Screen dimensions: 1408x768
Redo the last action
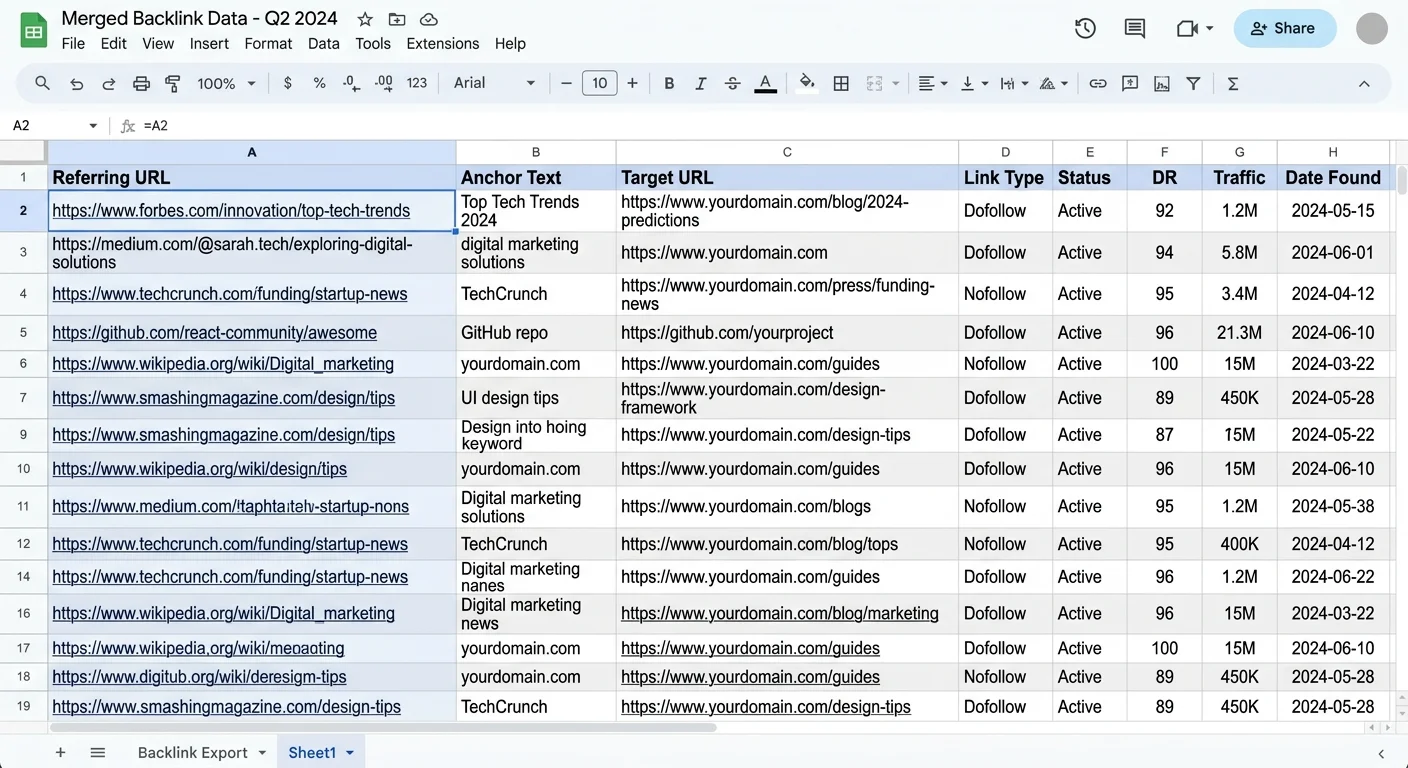click(x=109, y=84)
